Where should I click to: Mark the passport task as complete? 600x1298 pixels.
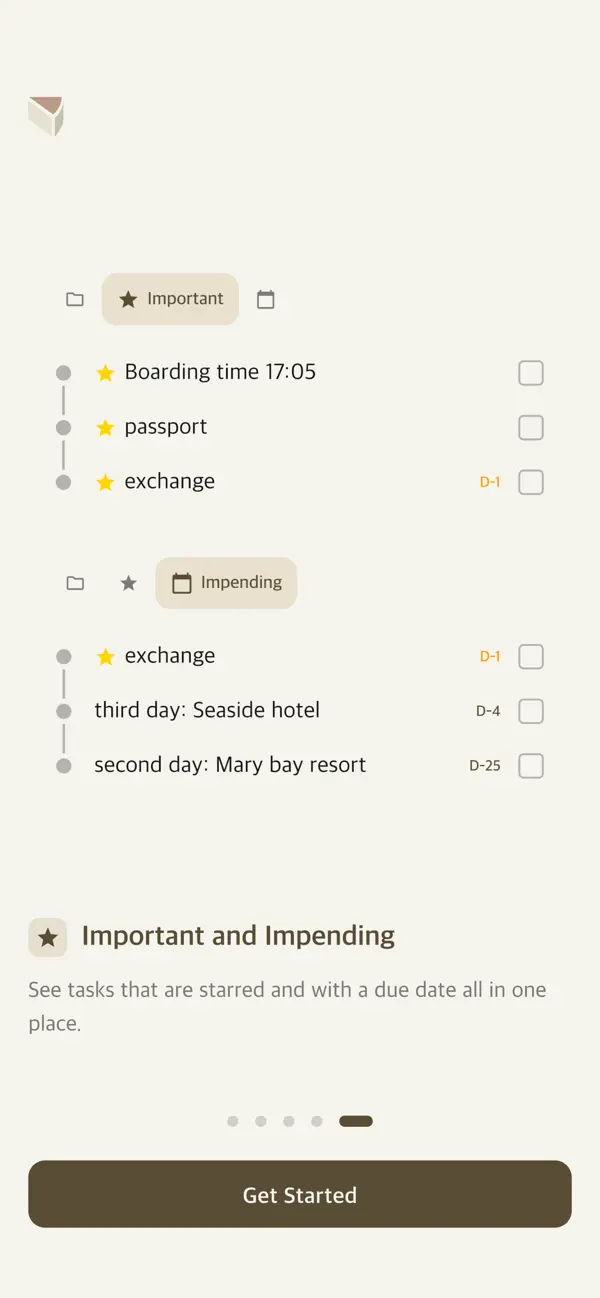[531, 427]
